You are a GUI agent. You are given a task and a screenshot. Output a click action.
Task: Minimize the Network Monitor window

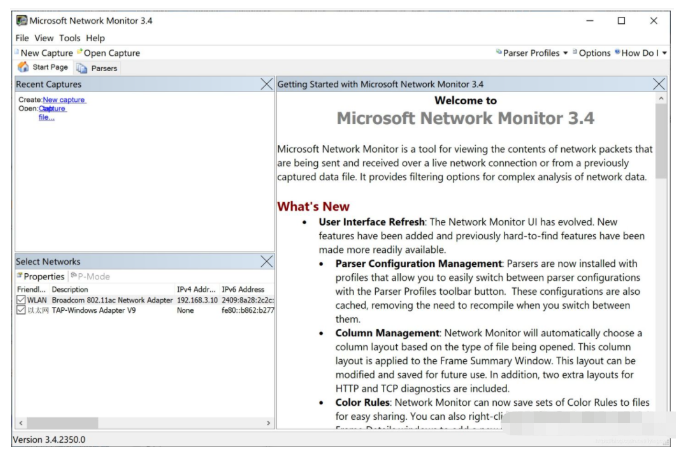pyautogui.click(x=590, y=20)
